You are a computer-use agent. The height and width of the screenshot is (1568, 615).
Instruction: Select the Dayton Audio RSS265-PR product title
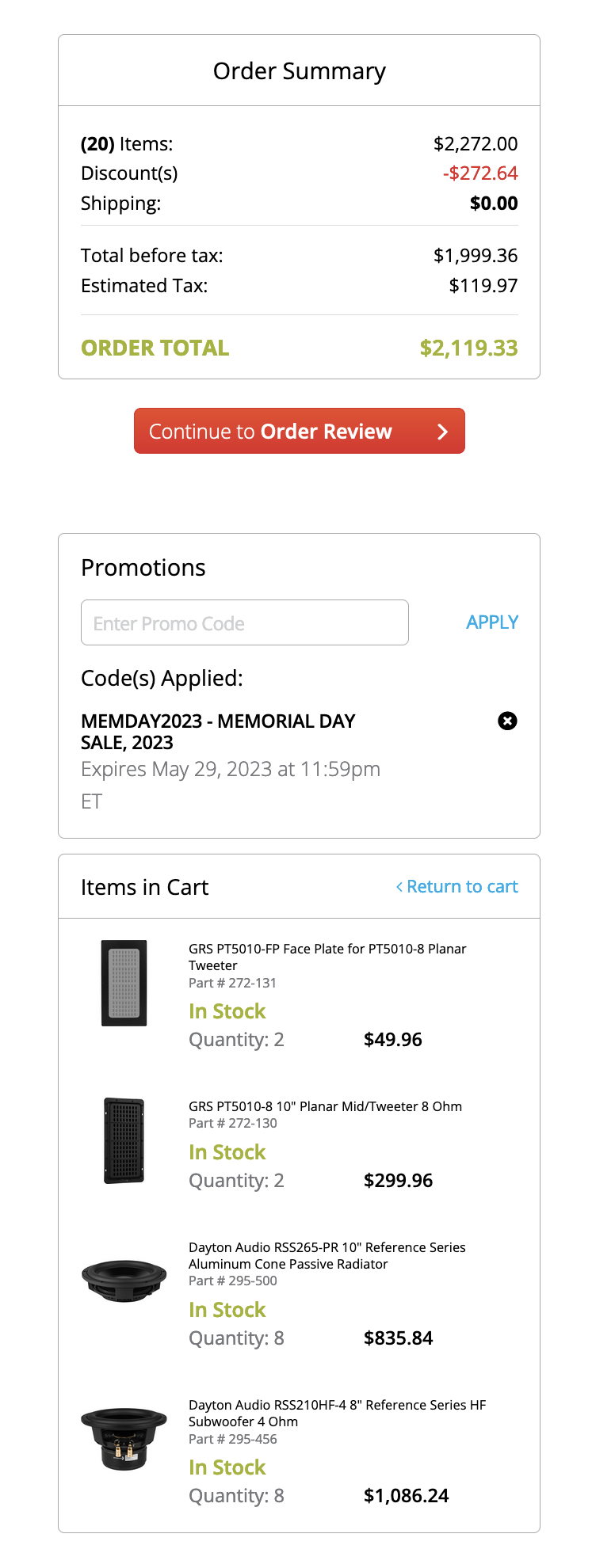(x=327, y=1256)
